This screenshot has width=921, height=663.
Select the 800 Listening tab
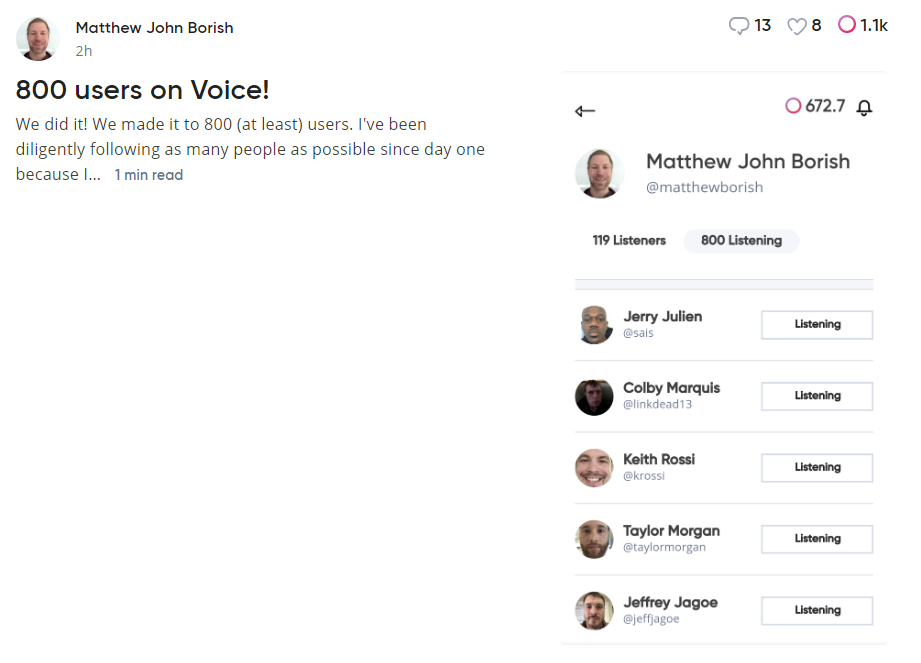(741, 240)
